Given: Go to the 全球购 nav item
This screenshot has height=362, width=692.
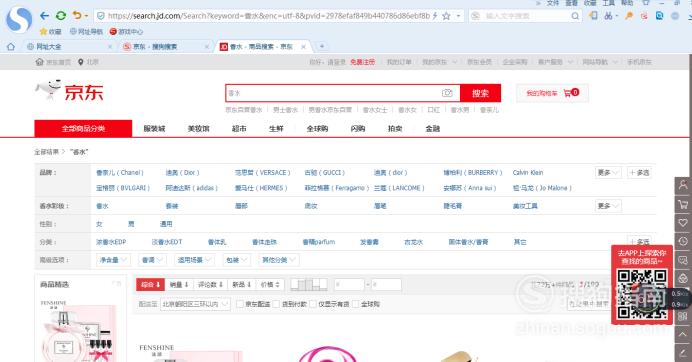Looking at the screenshot, I should coord(317,129).
